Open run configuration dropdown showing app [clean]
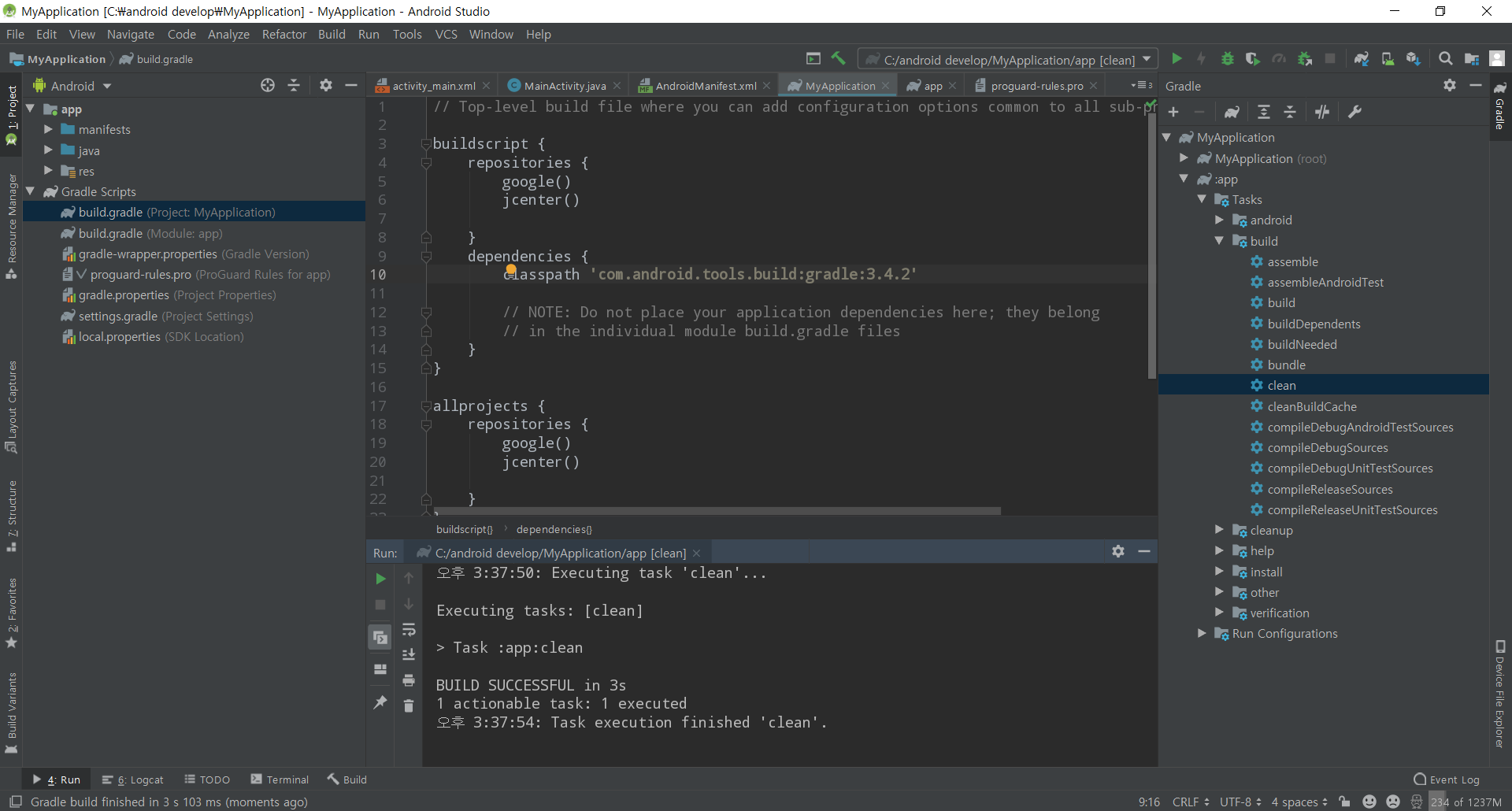The image size is (1512, 811). (x=1008, y=59)
